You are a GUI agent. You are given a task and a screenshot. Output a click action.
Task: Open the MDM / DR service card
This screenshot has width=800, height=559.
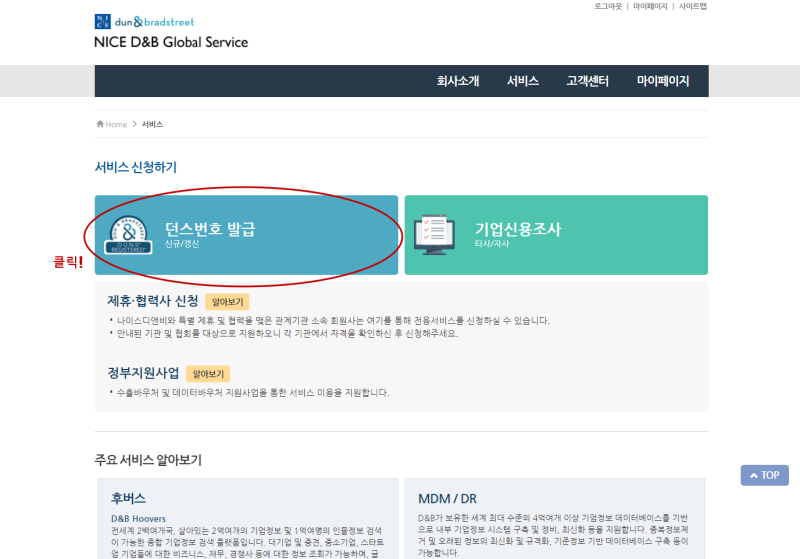(x=555, y=519)
